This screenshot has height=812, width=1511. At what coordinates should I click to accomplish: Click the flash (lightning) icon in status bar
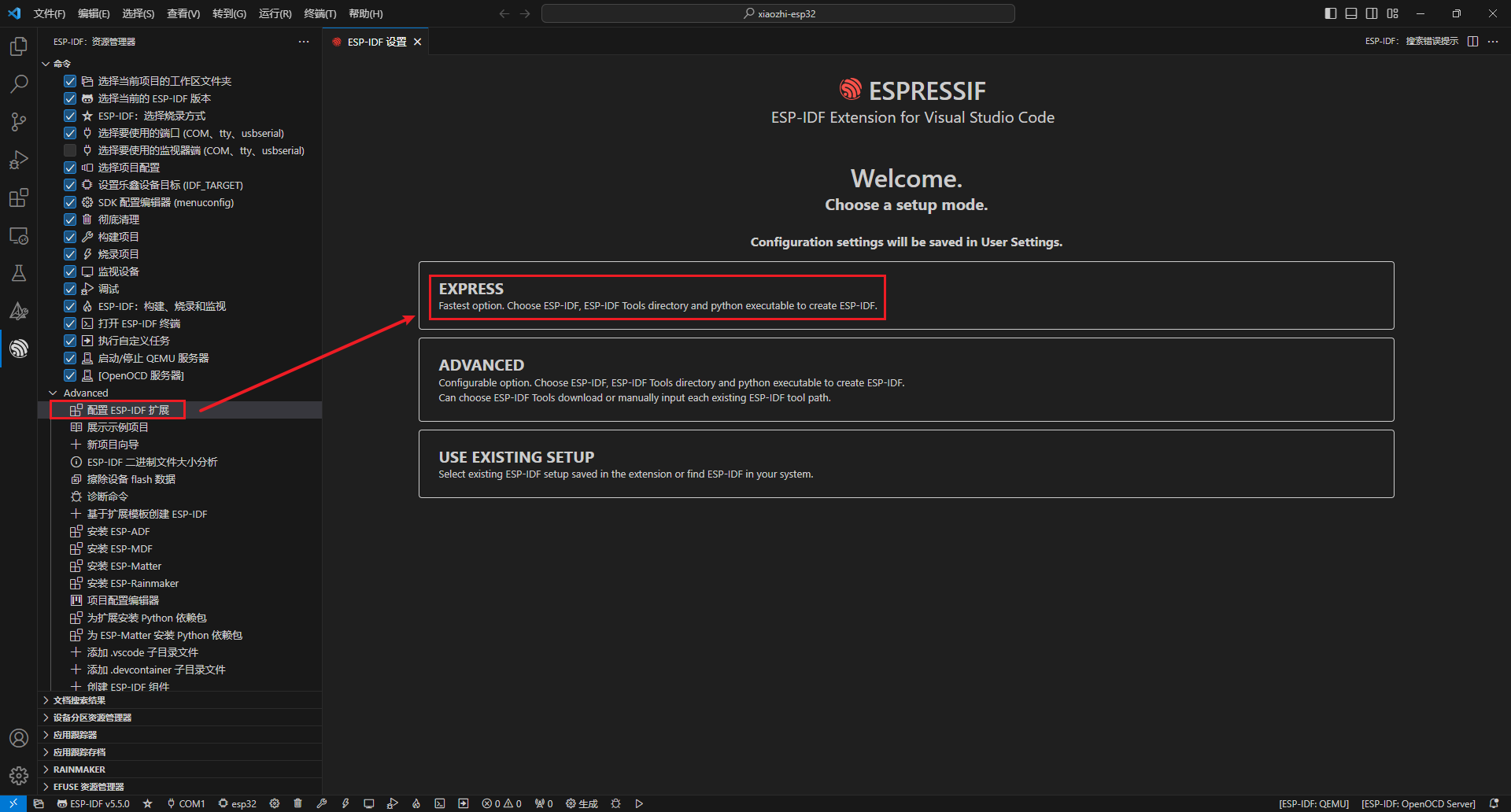345,803
